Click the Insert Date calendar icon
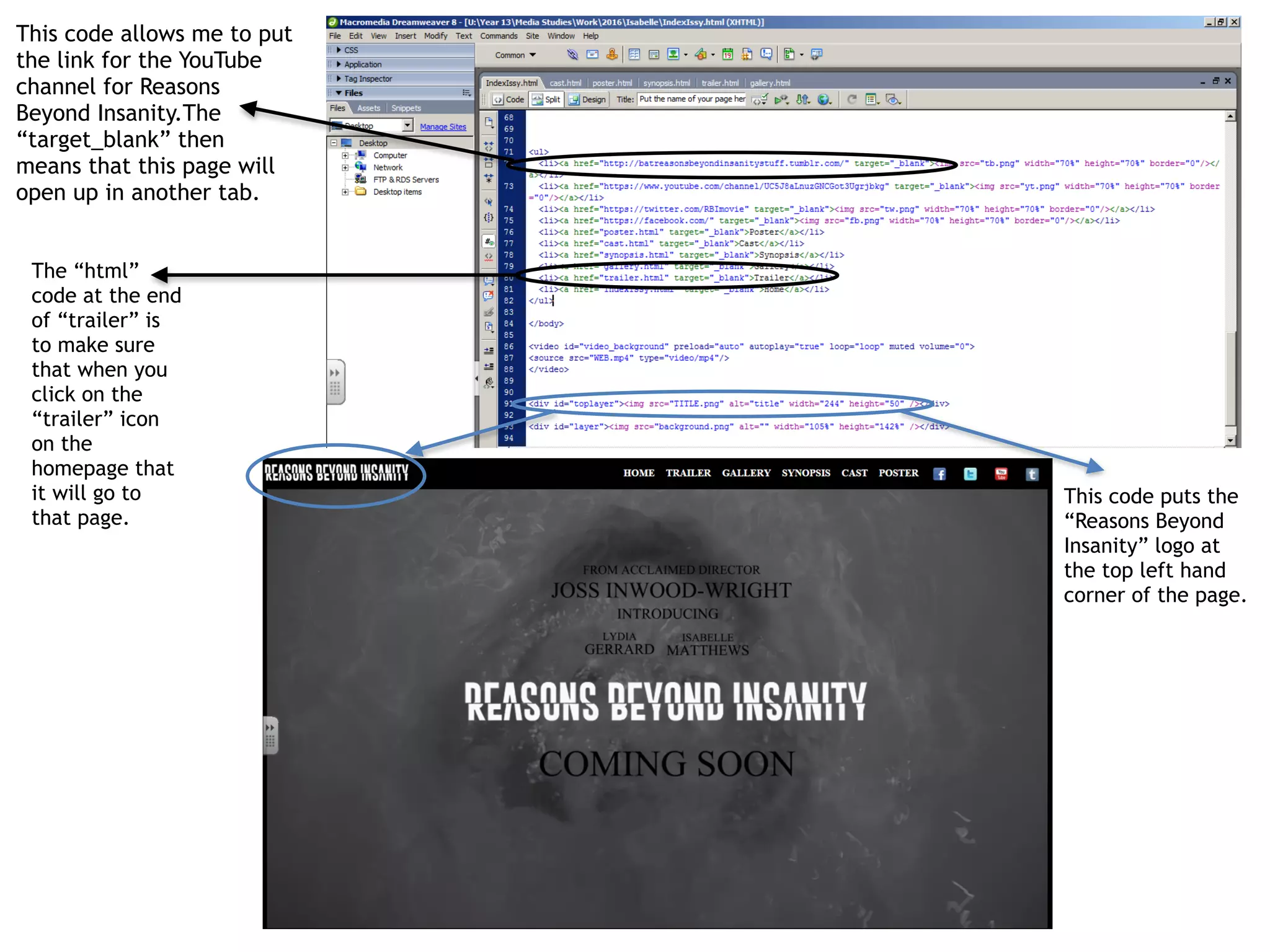The width and height of the screenshot is (1270, 952). (727, 55)
